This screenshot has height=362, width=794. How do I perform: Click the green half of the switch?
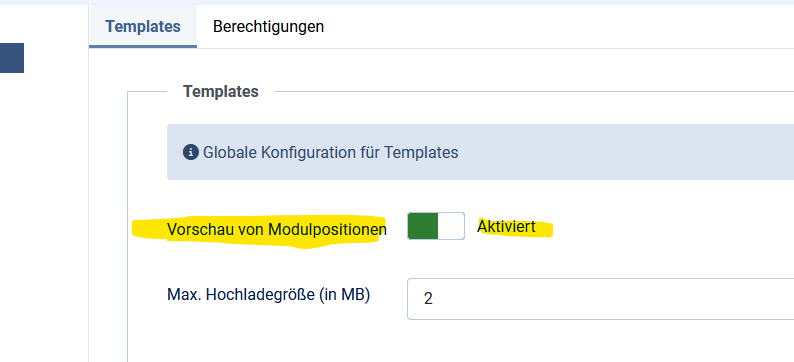click(x=422, y=226)
